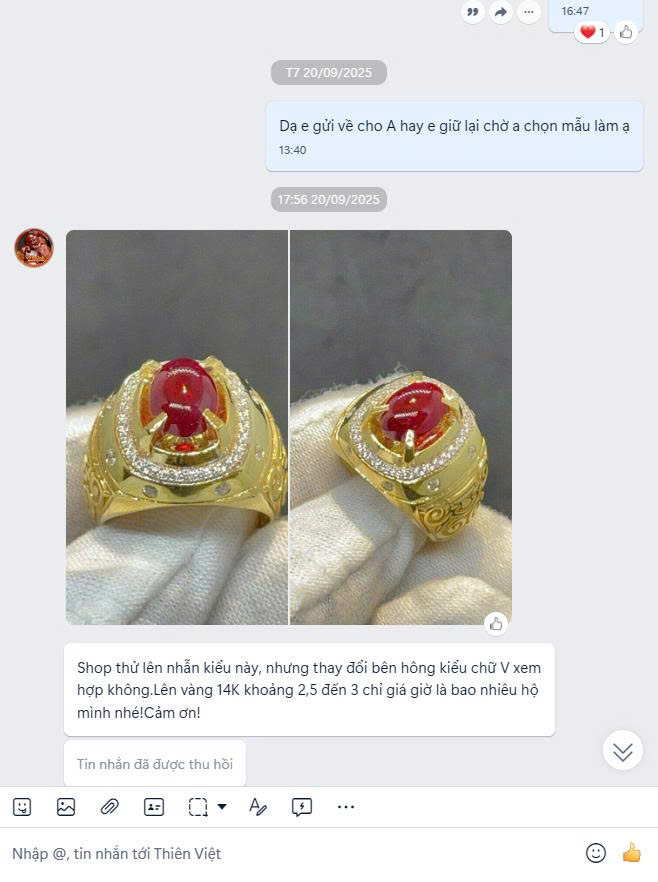Forward the message with arrow icon
This screenshot has width=658, height=882.
[x=501, y=12]
